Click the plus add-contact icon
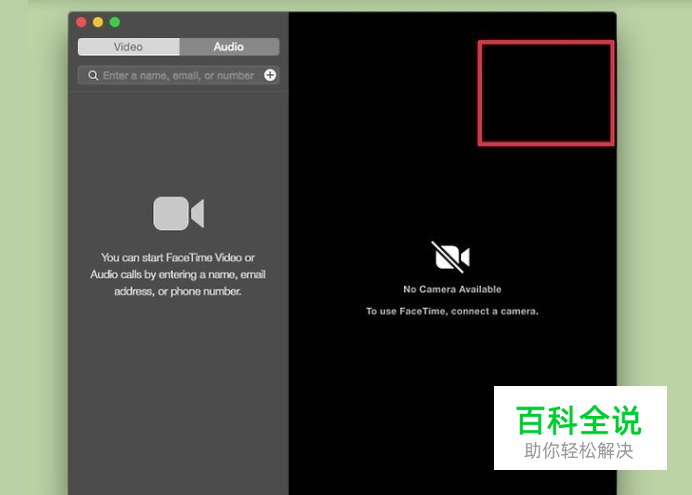Image resolution: width=692 pixels, height=495 pixels. coord(270,75)
